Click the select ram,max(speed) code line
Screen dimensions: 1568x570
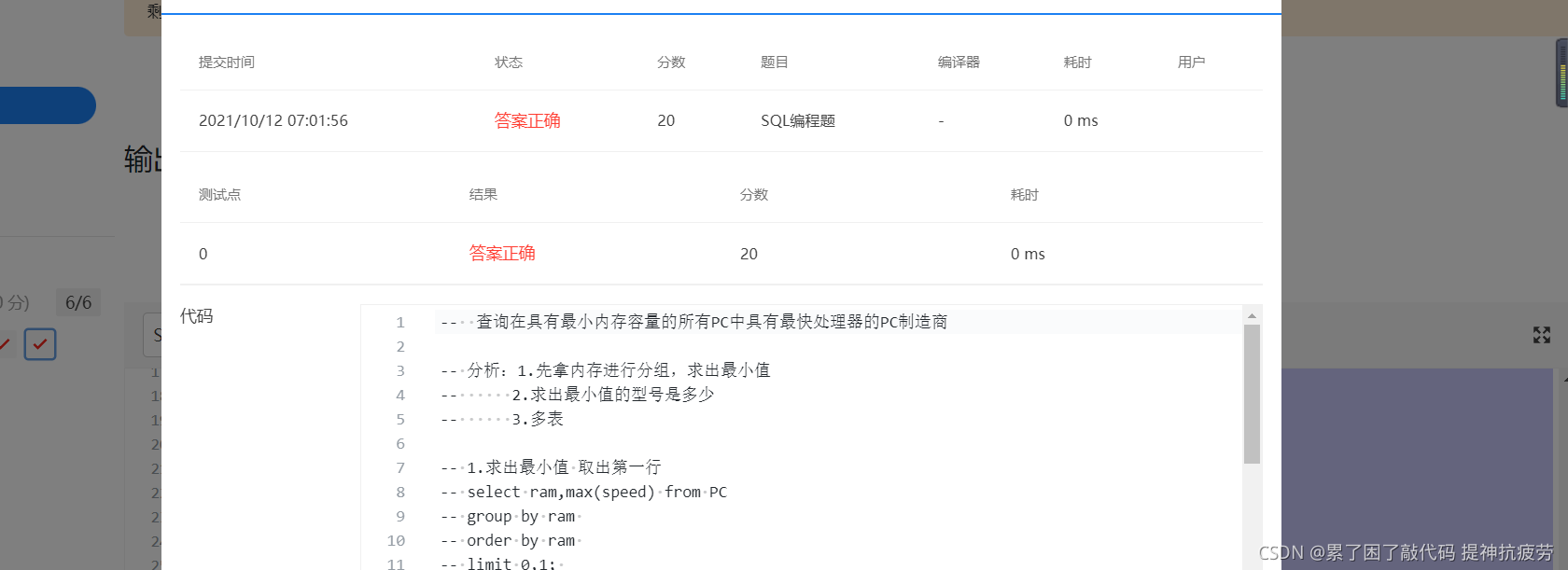pyautogui.click(x=584, y=492)
